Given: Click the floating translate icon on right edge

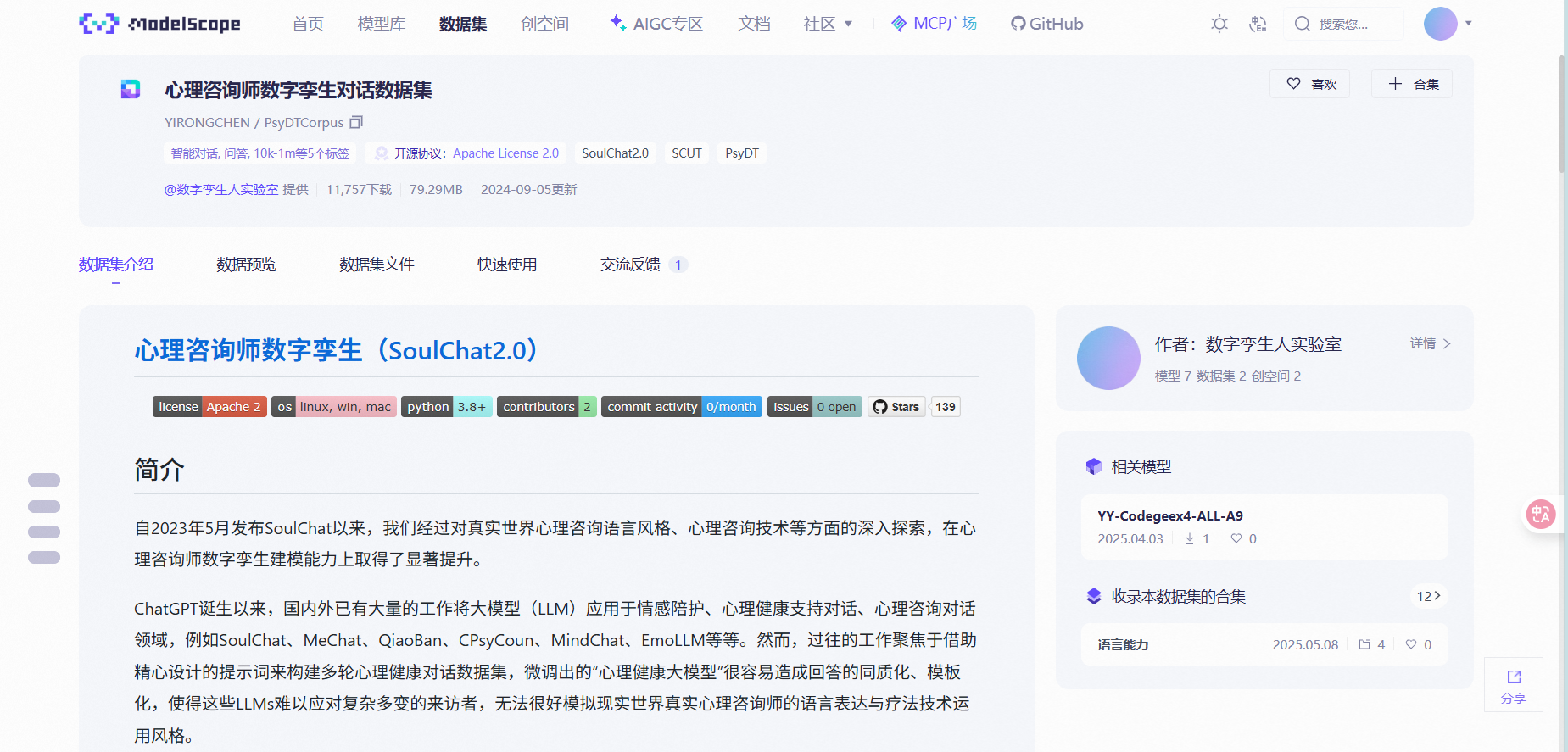Looking at the screenshot, I should click(1541, 514).
